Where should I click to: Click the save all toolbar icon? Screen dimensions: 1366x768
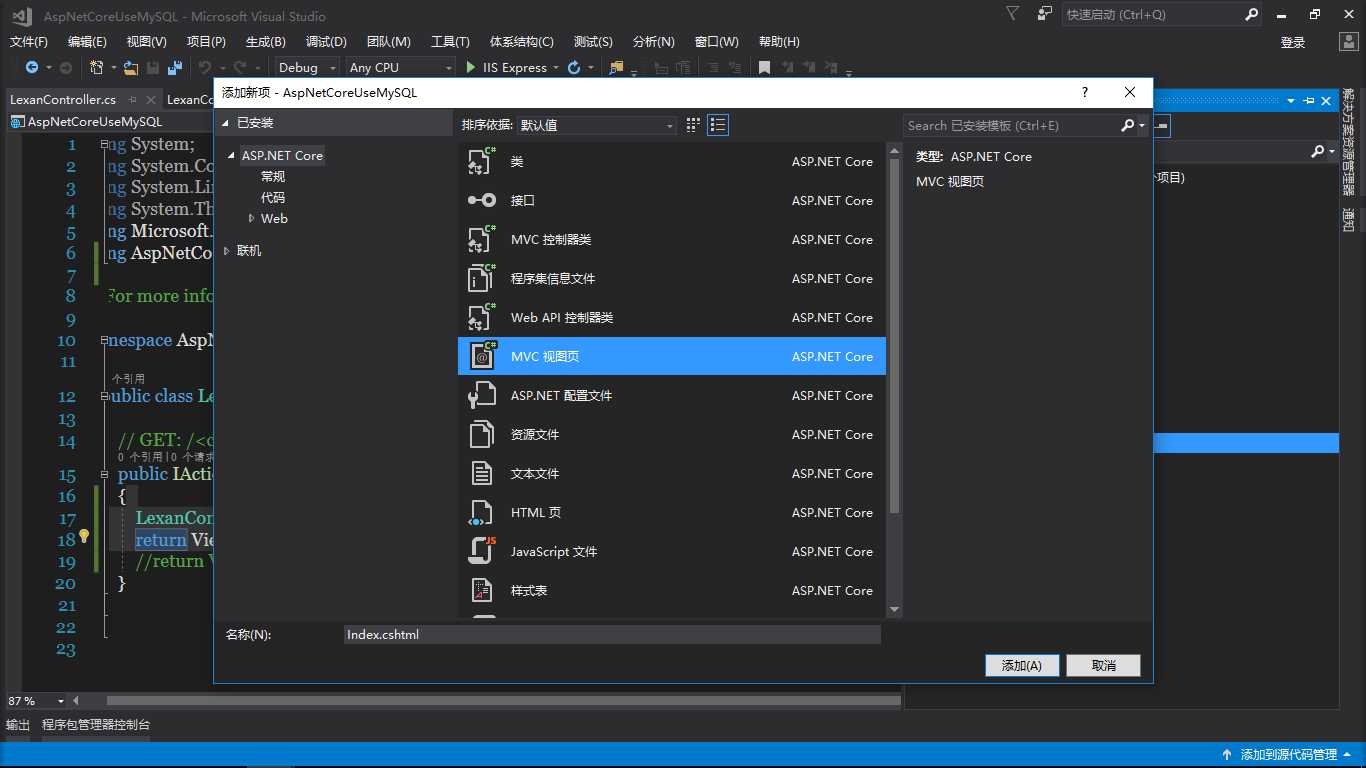tap(175, 67)
